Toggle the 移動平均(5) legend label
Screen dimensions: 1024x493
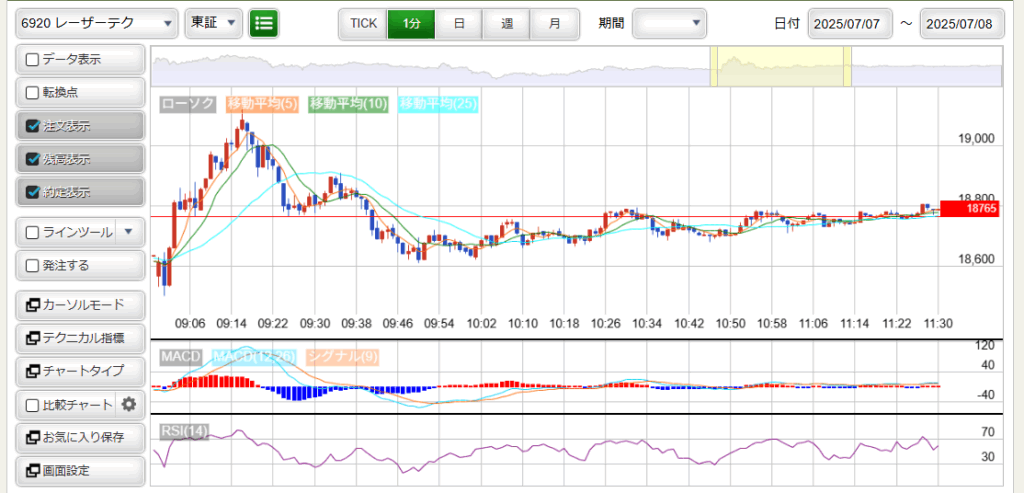click(263, 104)
